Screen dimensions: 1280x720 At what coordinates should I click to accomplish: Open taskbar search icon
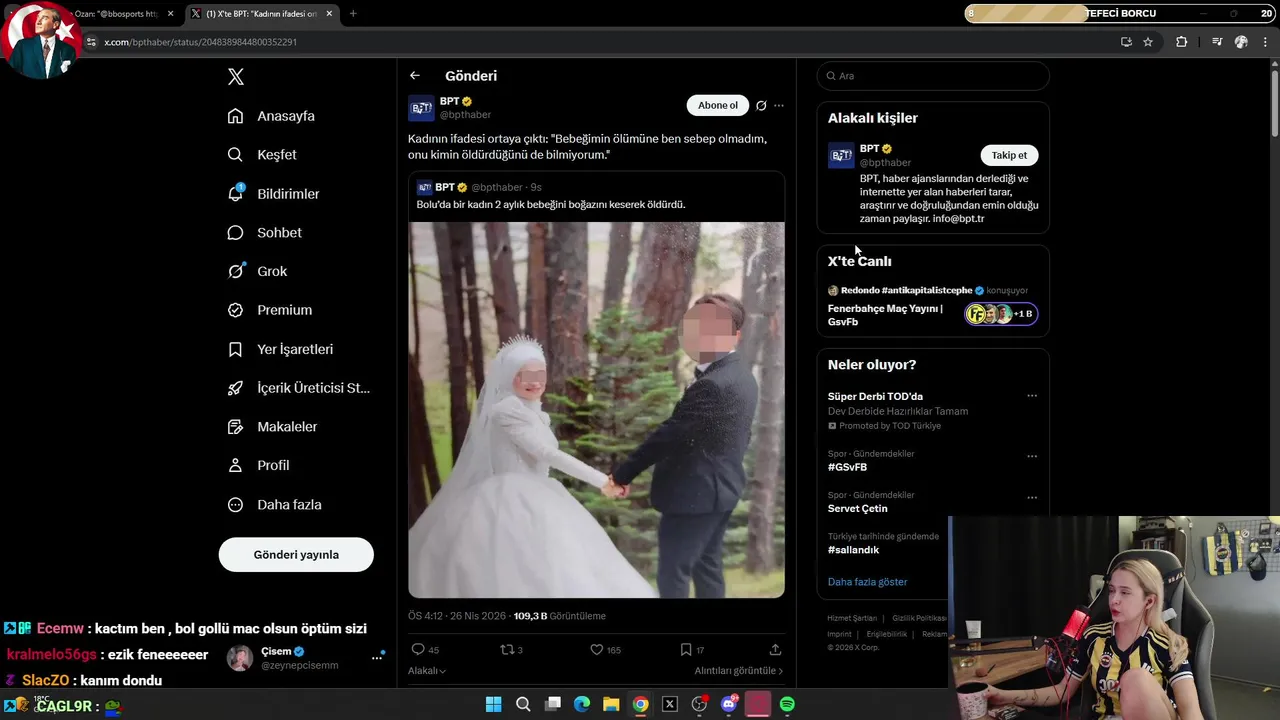tap(523, 705)
